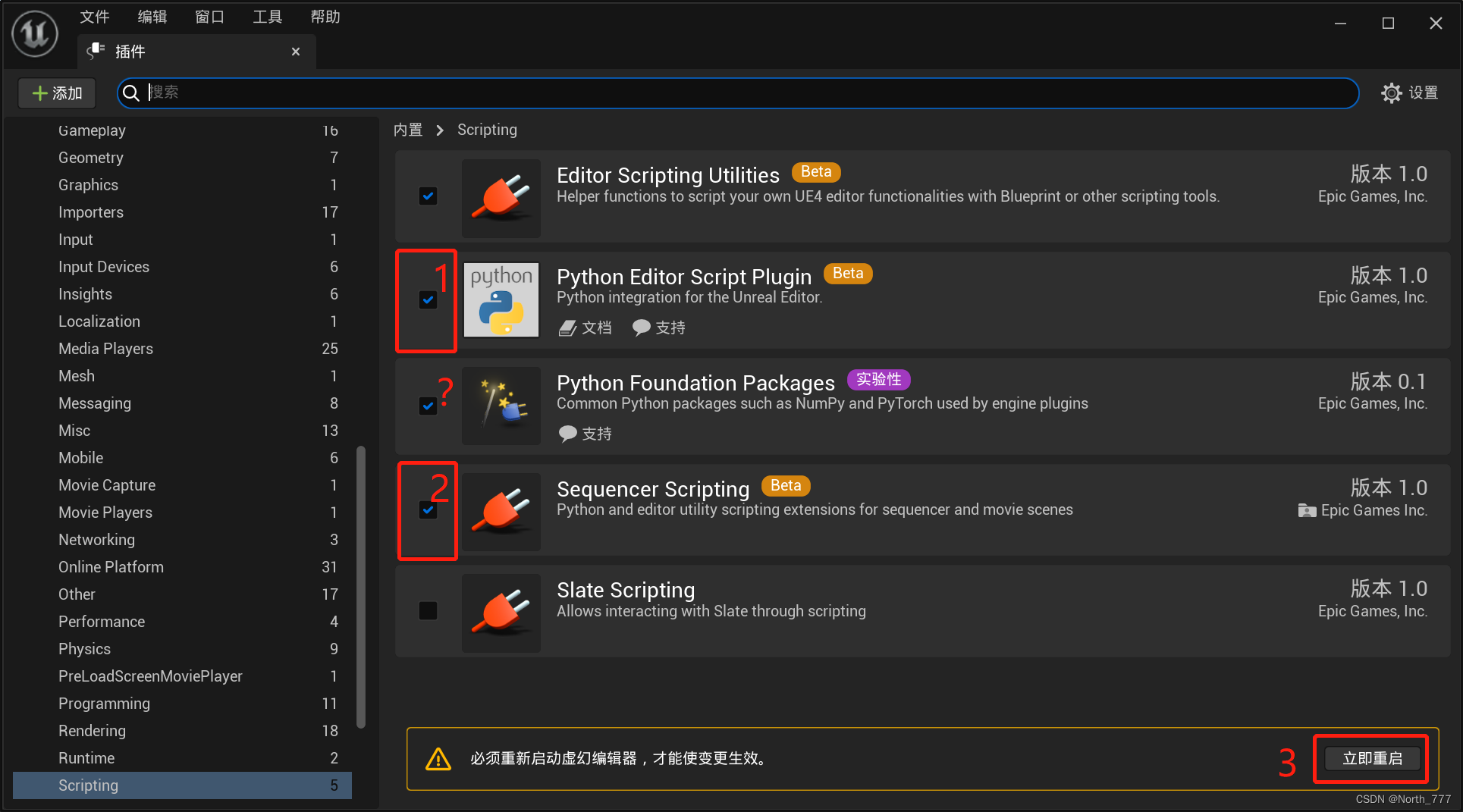Select Movie Capture category
Image resolution: width=1463 pixels, height=812 pixels.
coord(182,485)
